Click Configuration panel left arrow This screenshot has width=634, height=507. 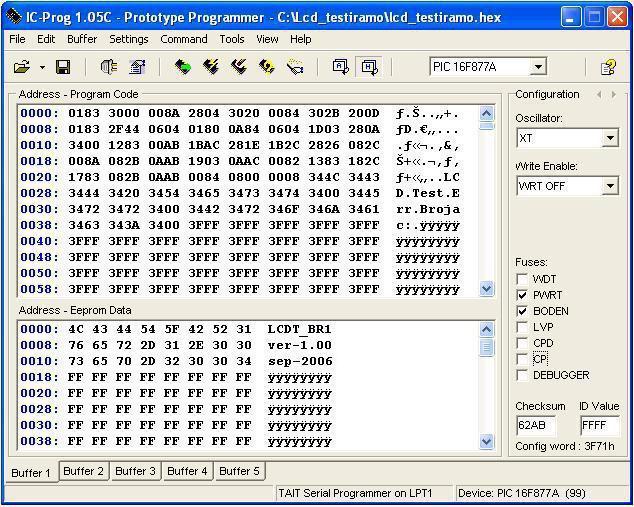tap(599, 95)
